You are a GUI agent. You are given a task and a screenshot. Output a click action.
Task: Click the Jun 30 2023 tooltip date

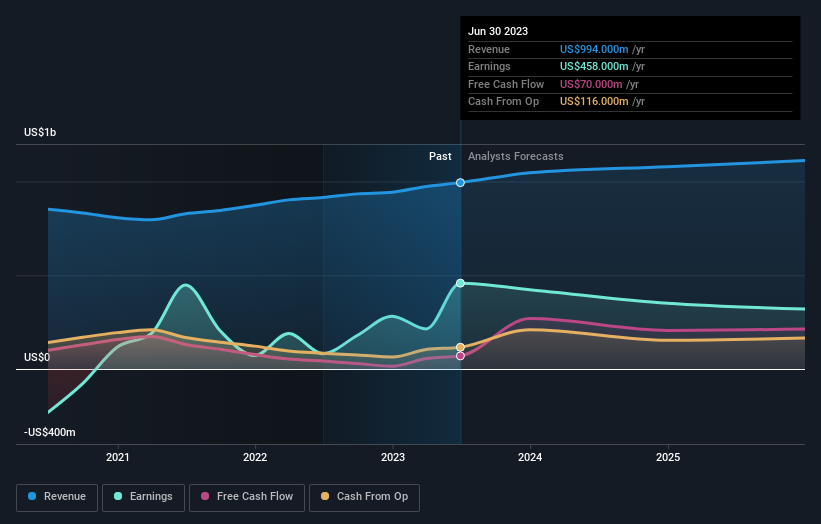(498, 31)
